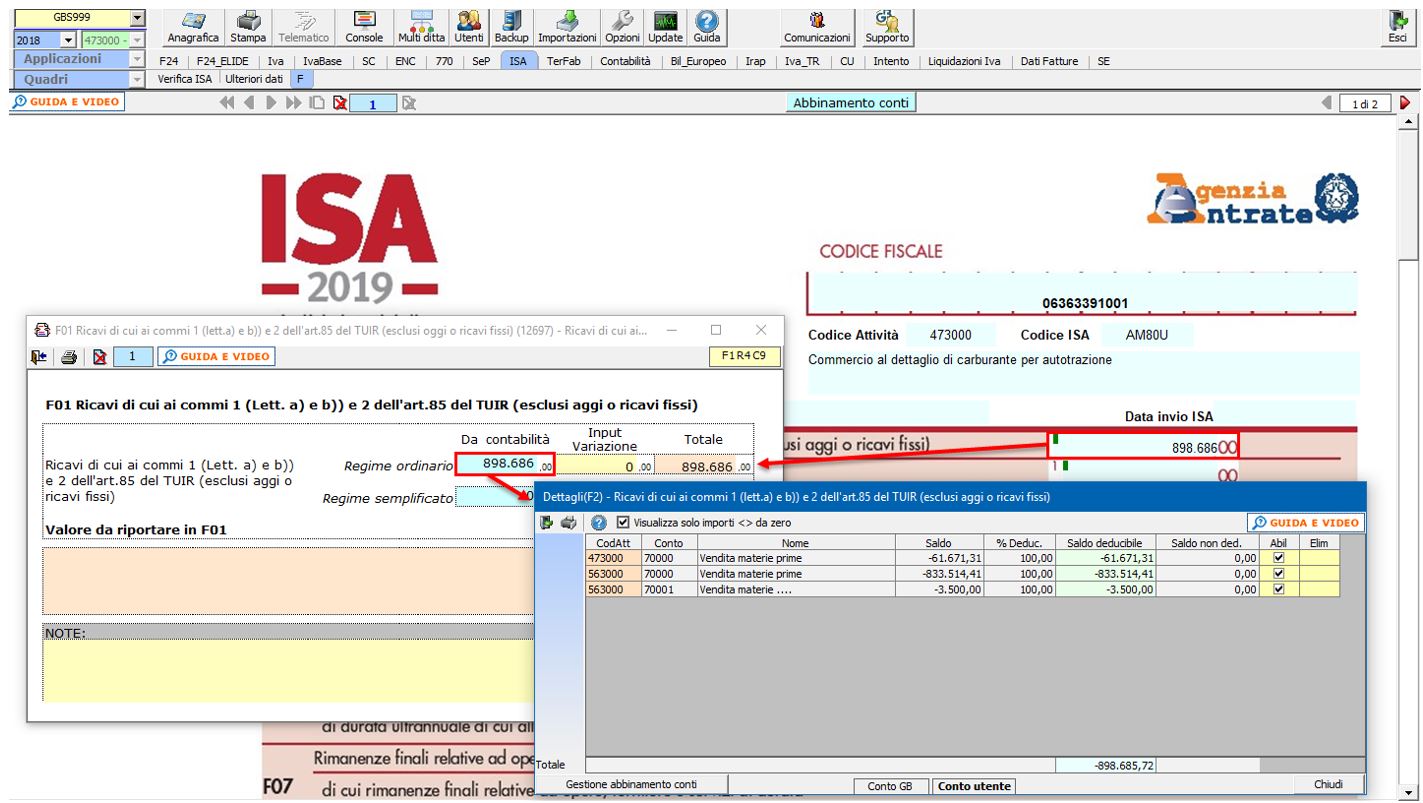The image size is (1423, 803).
Task: Toggle Visualizza solo importi <> da zero
Action: coord(624,522)
